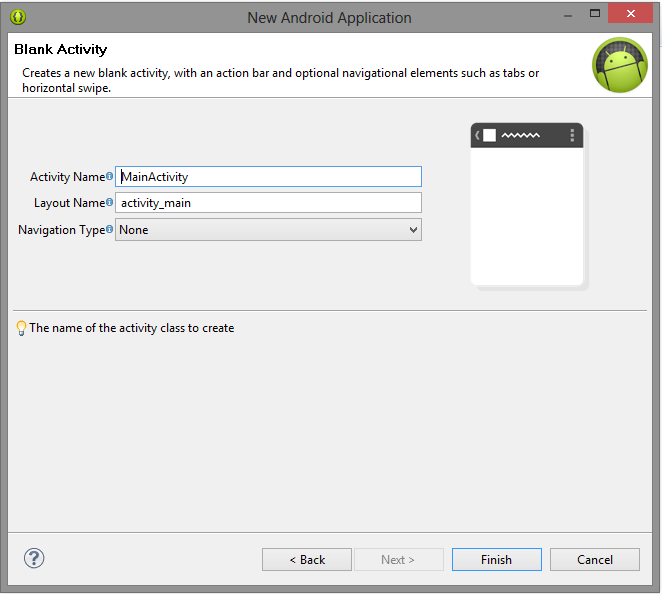Click the phone layout preview thumbnail
662x594 pixels.
tap(529, 206)
